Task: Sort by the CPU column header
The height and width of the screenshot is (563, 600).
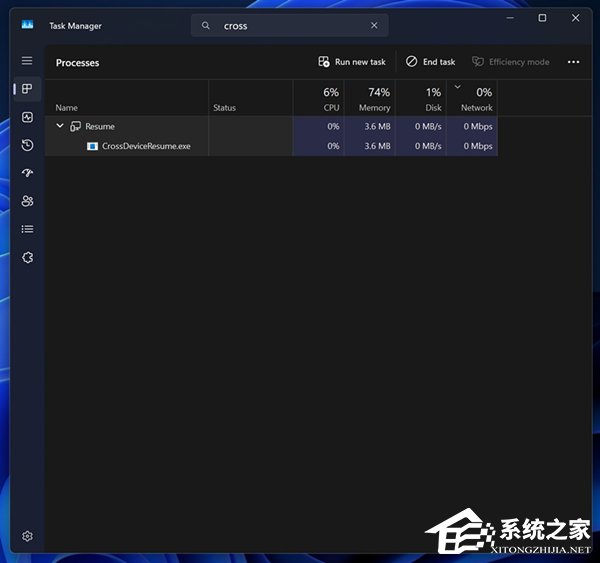Action: click(318, 98)
